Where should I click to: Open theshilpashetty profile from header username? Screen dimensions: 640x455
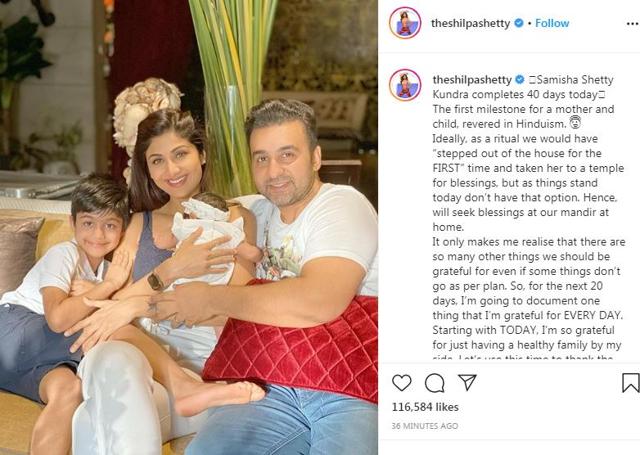point(471,24)
